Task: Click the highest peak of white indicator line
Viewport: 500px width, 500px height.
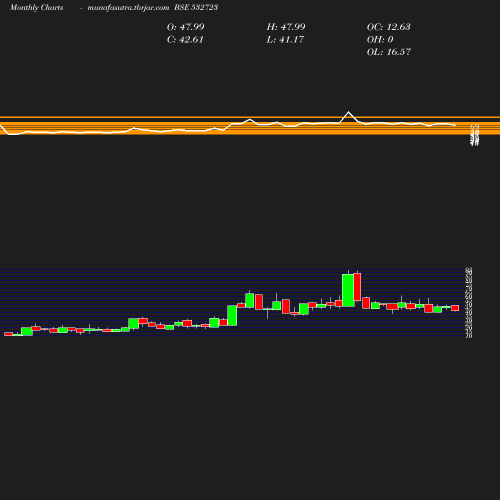Action: [x=349, y=112]
